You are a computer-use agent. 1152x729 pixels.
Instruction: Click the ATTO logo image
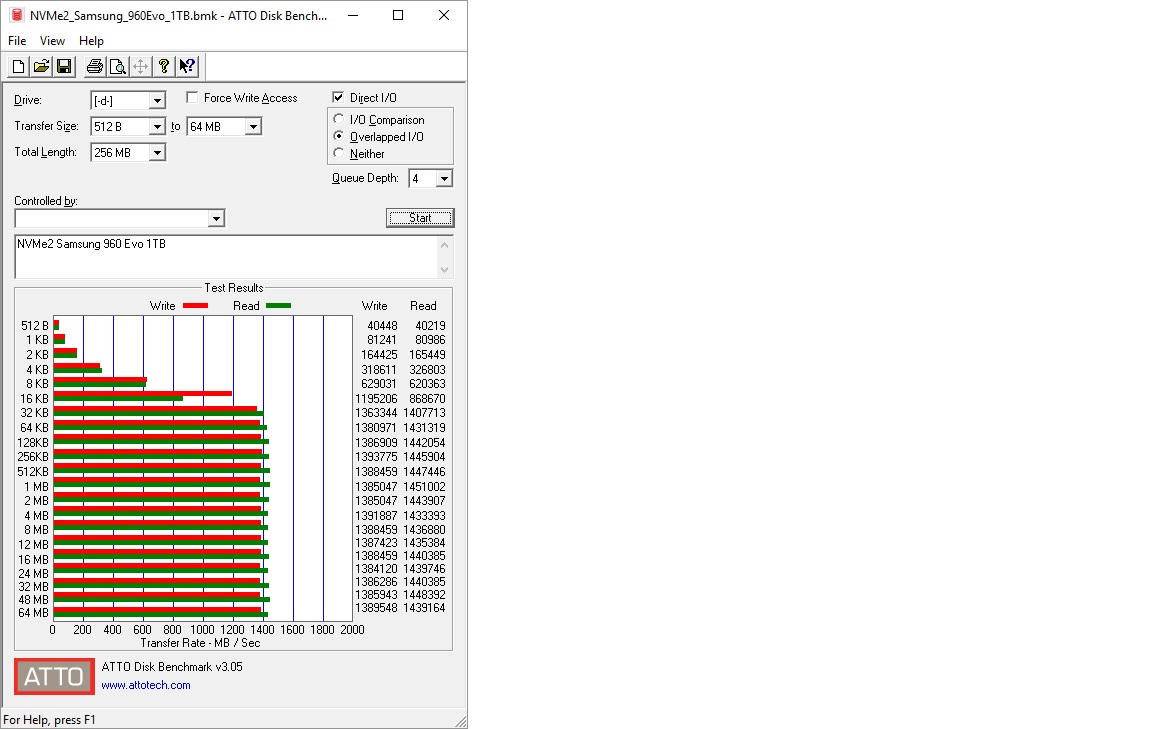[54, 676]
